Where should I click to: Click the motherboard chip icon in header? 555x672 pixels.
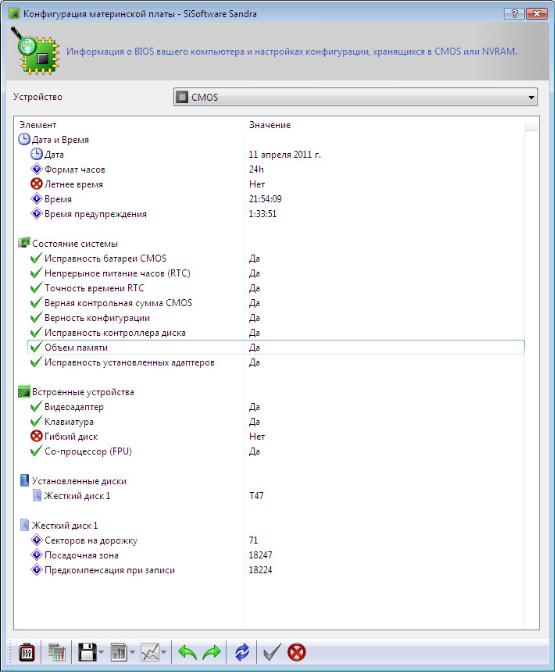click(36, 52)
